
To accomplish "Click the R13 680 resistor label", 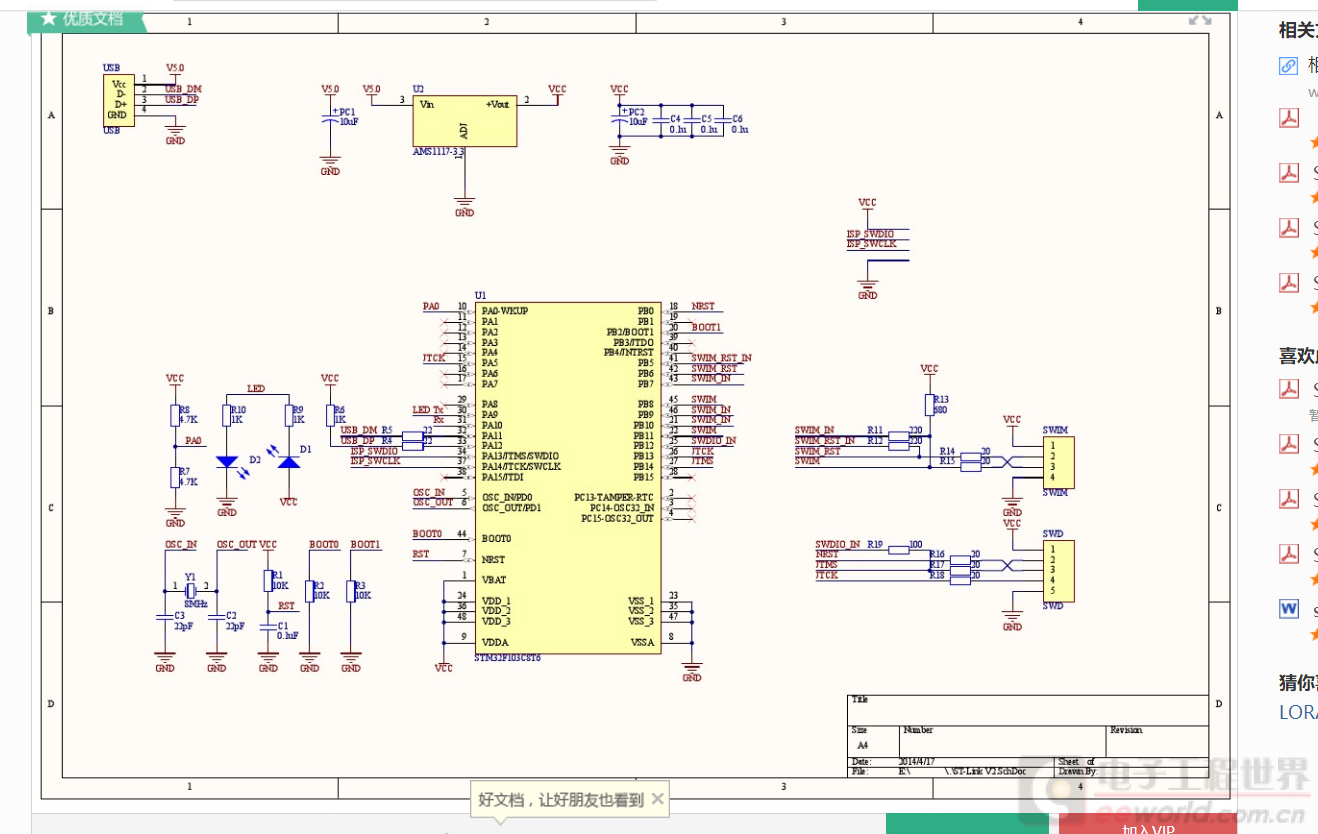I will coord(940,404).
